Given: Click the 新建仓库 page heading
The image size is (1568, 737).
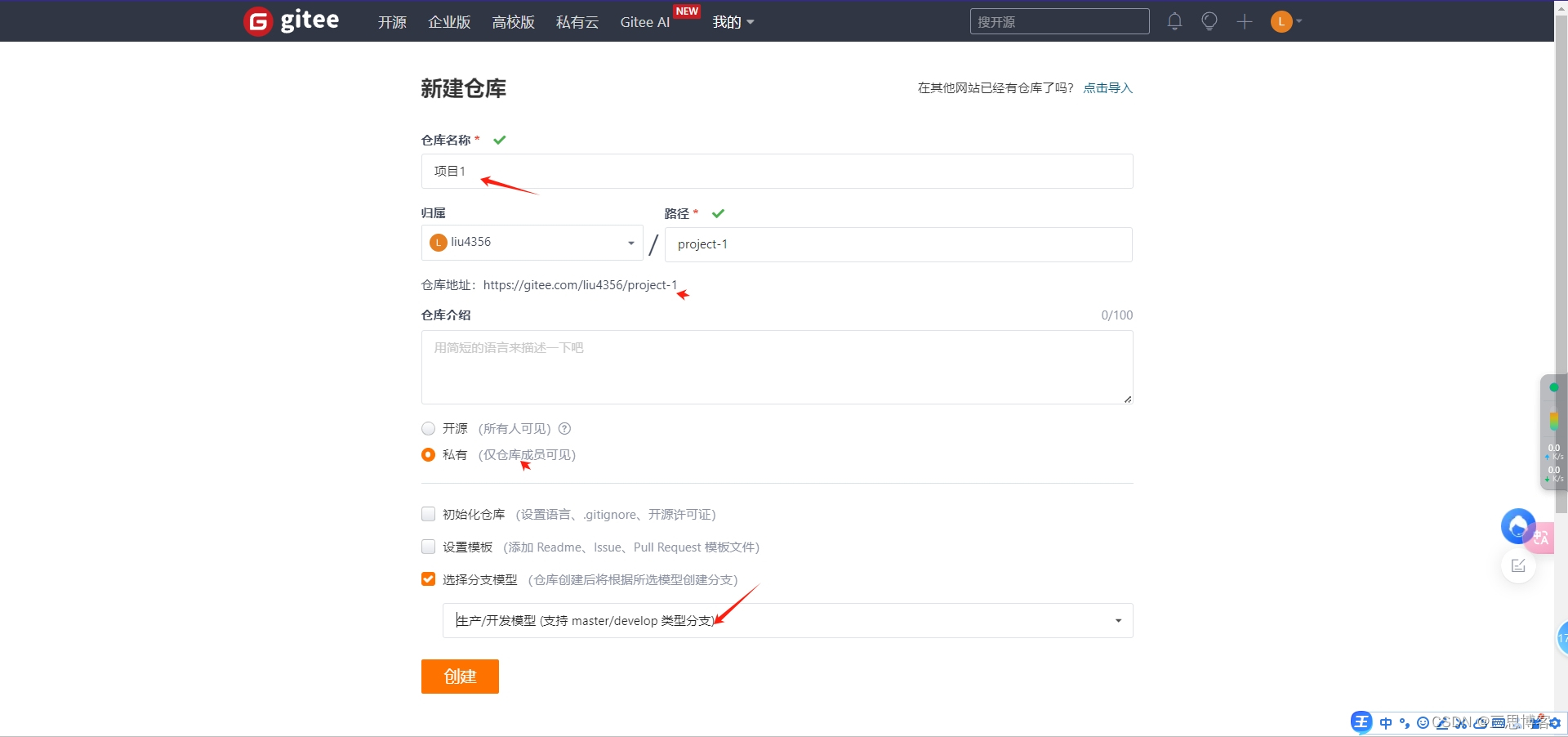Looking at the screenshot, I should pyautogui.click(x=463, y=88).
